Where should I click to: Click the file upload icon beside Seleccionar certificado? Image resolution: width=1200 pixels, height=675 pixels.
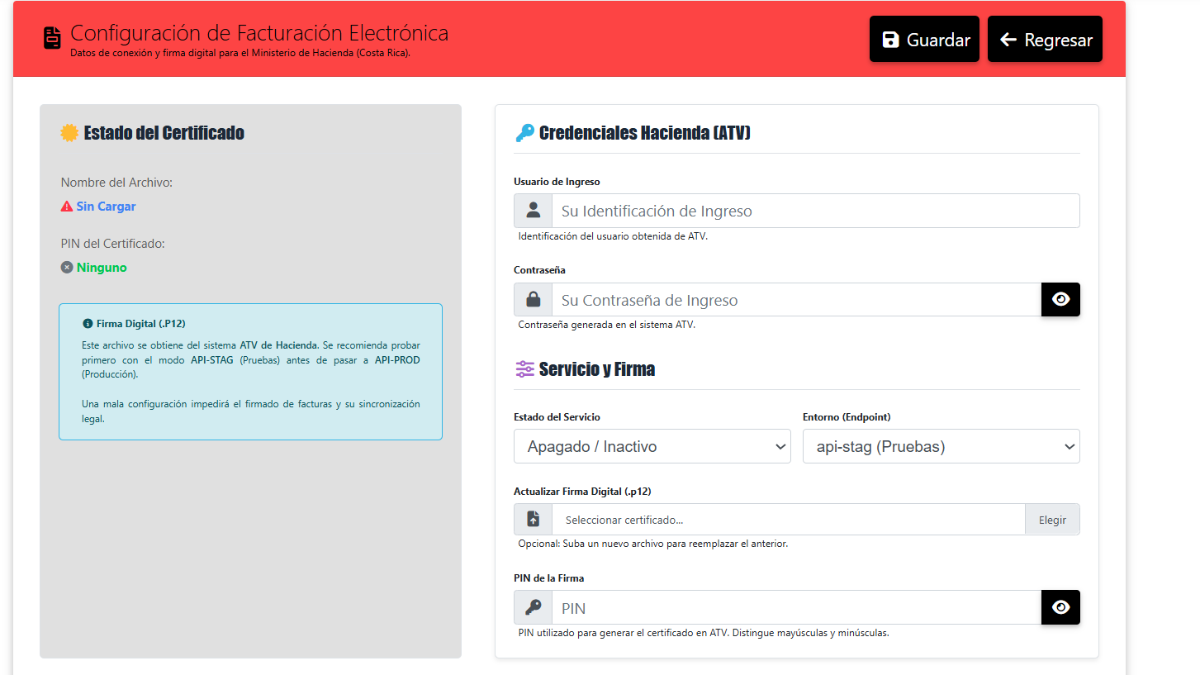(x=533, y=520)
